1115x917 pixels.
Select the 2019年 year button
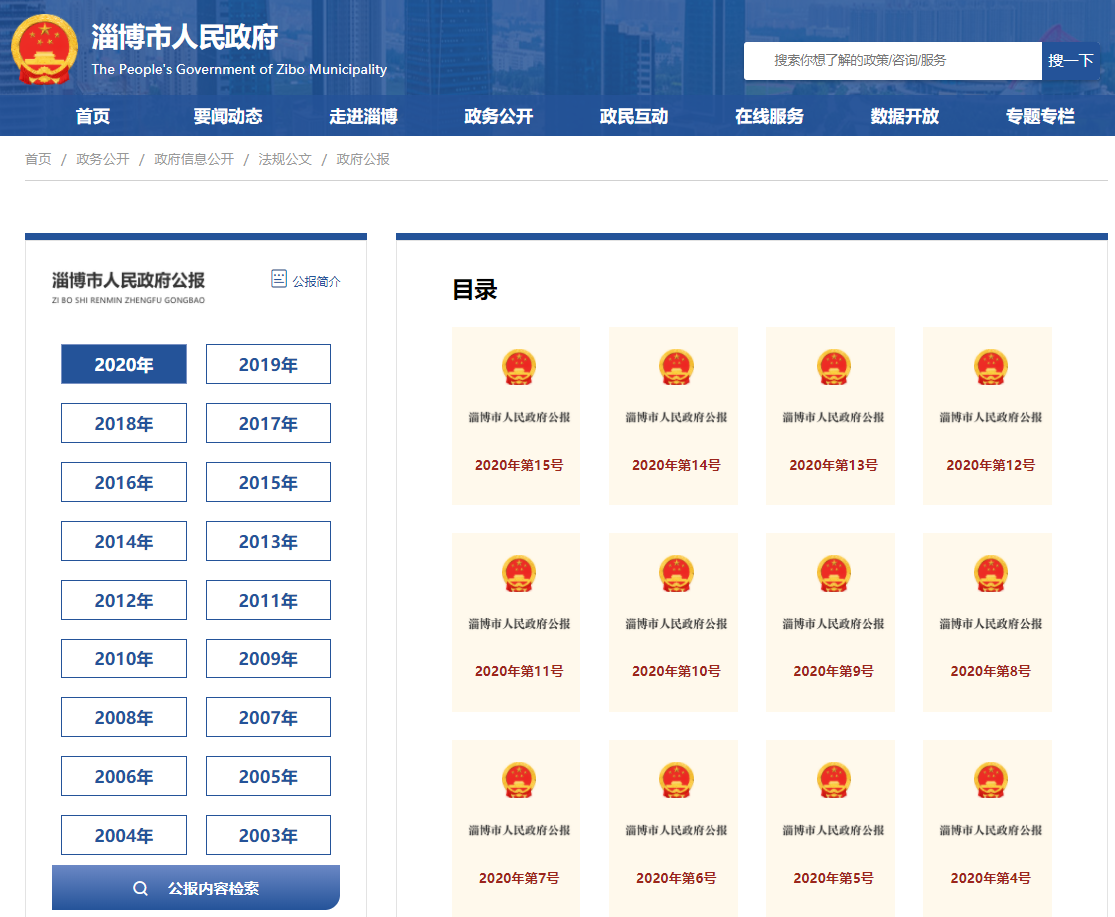pos(268,364)
